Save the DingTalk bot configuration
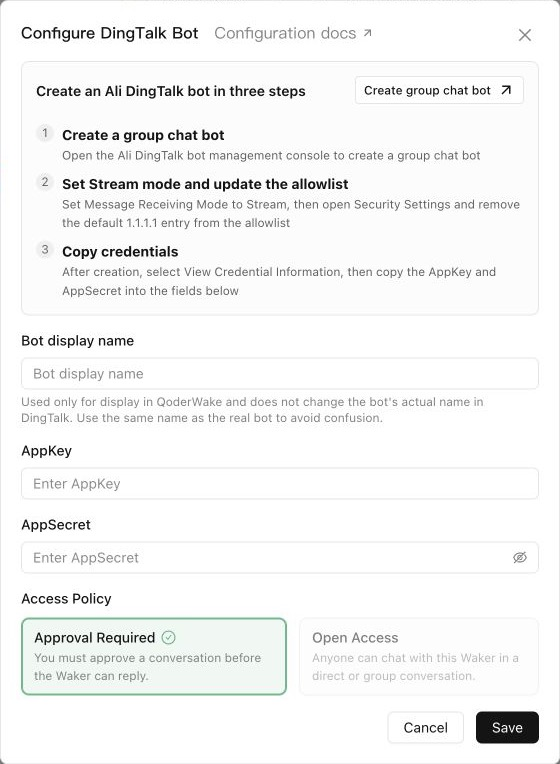Screen dimensions: 560x764 507,727
